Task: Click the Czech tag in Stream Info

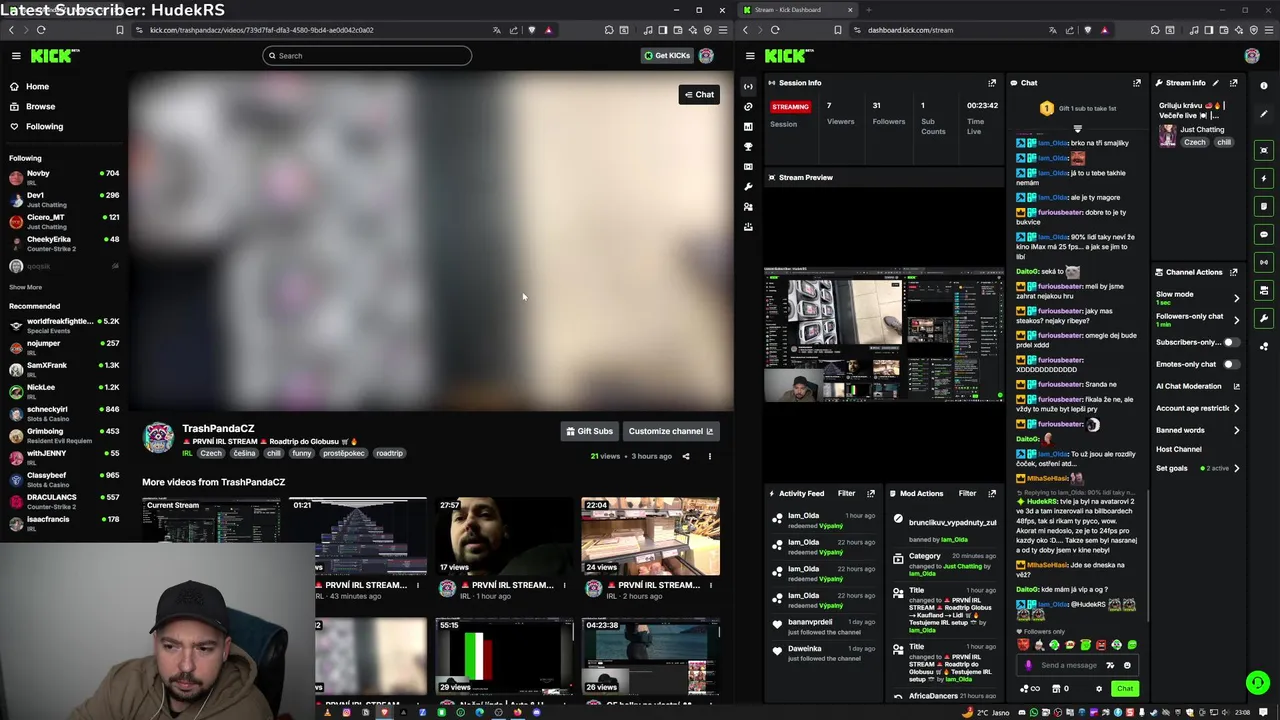Action: point(1195,142)
